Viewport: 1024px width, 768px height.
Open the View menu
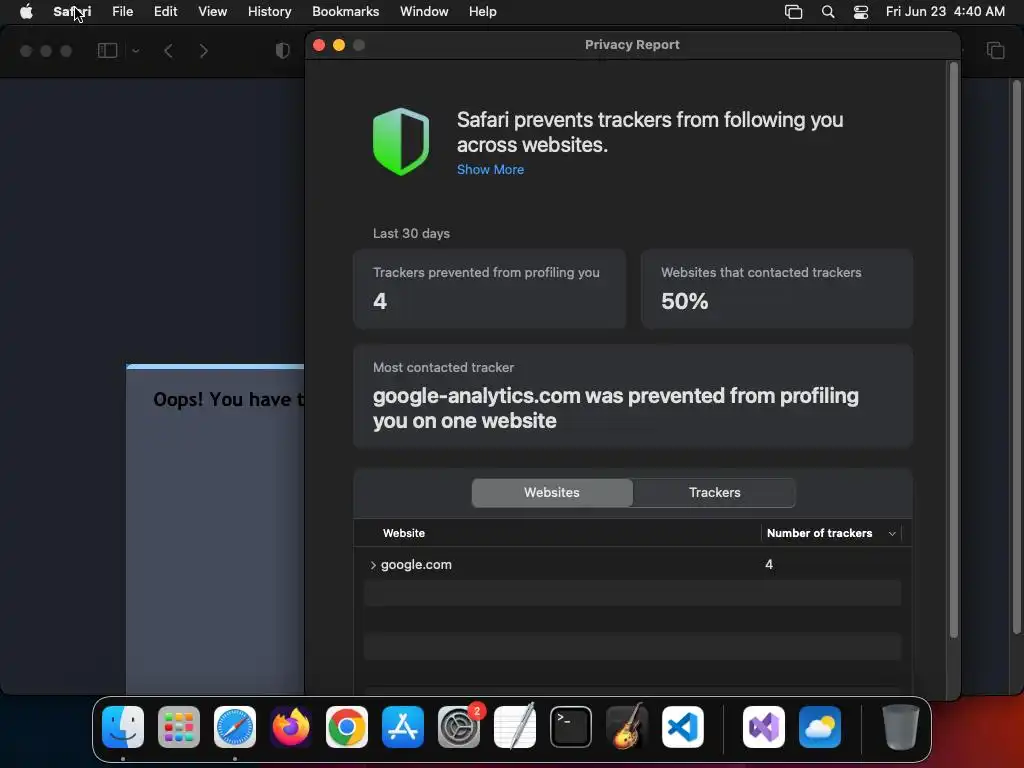[212, 12]
